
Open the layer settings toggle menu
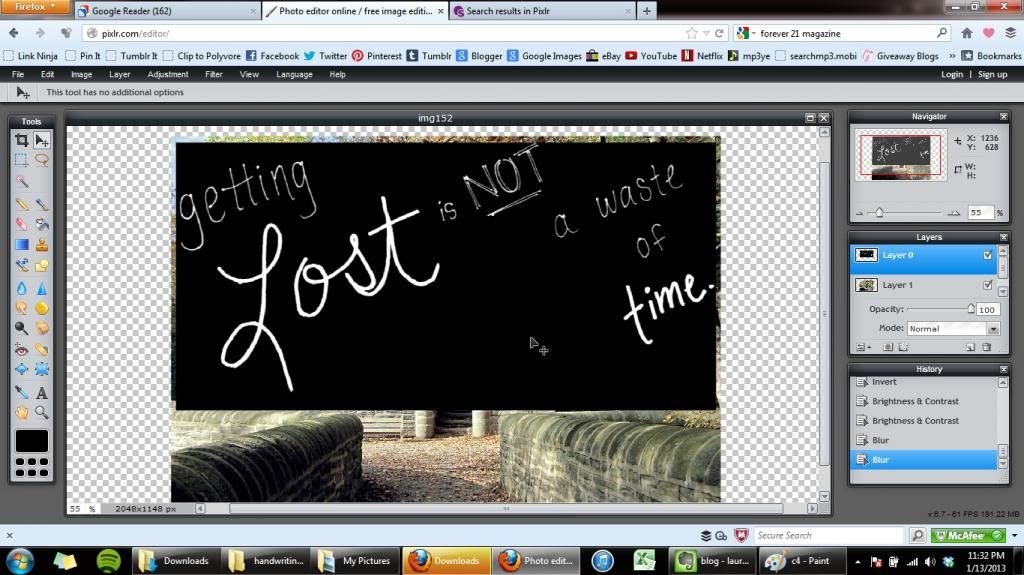coord(863,348)
